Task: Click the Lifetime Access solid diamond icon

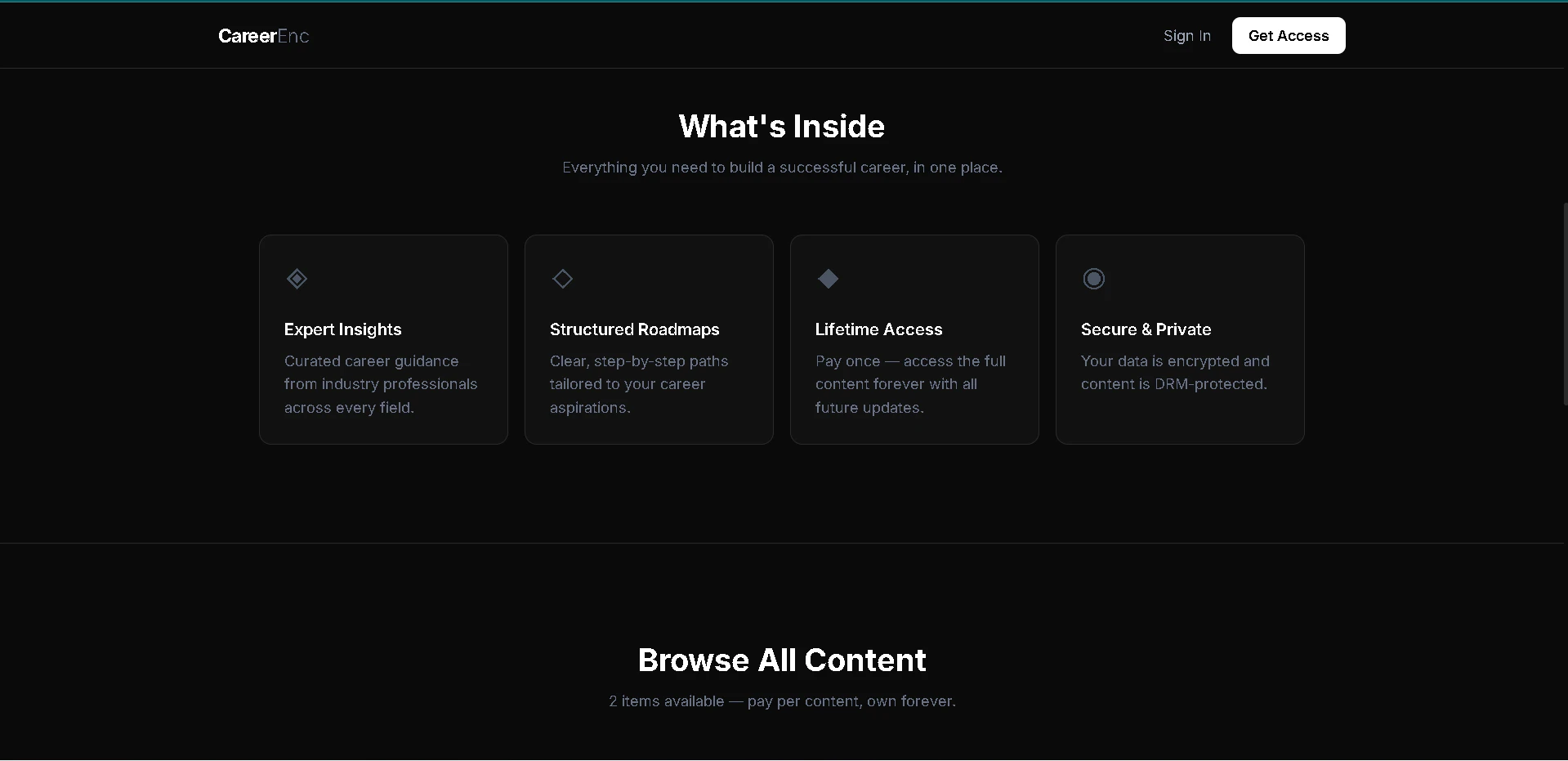Action: (x=828, y=279)
